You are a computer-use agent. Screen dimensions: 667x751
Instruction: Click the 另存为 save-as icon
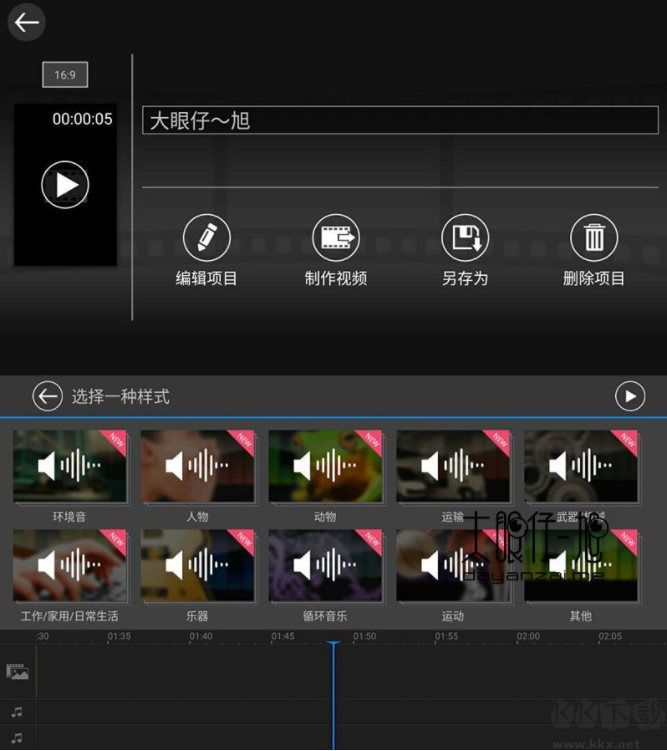[465, 238]
